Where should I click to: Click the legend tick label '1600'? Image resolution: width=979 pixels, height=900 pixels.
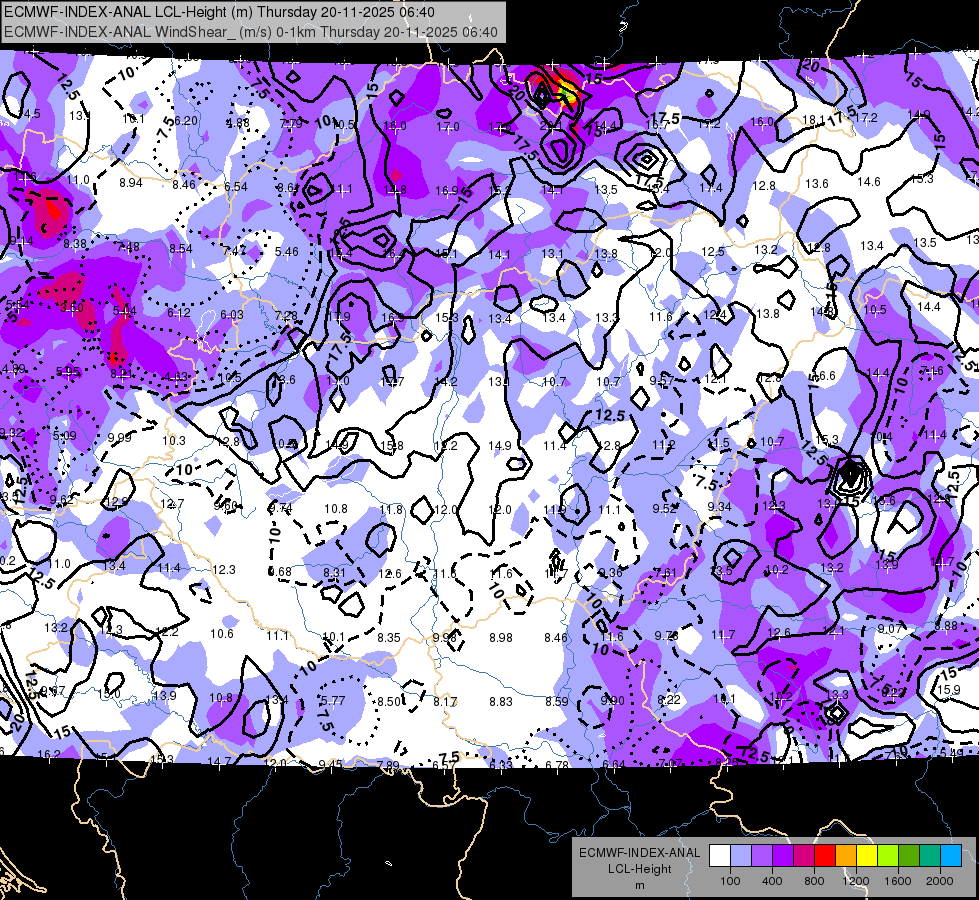(898, 881)
